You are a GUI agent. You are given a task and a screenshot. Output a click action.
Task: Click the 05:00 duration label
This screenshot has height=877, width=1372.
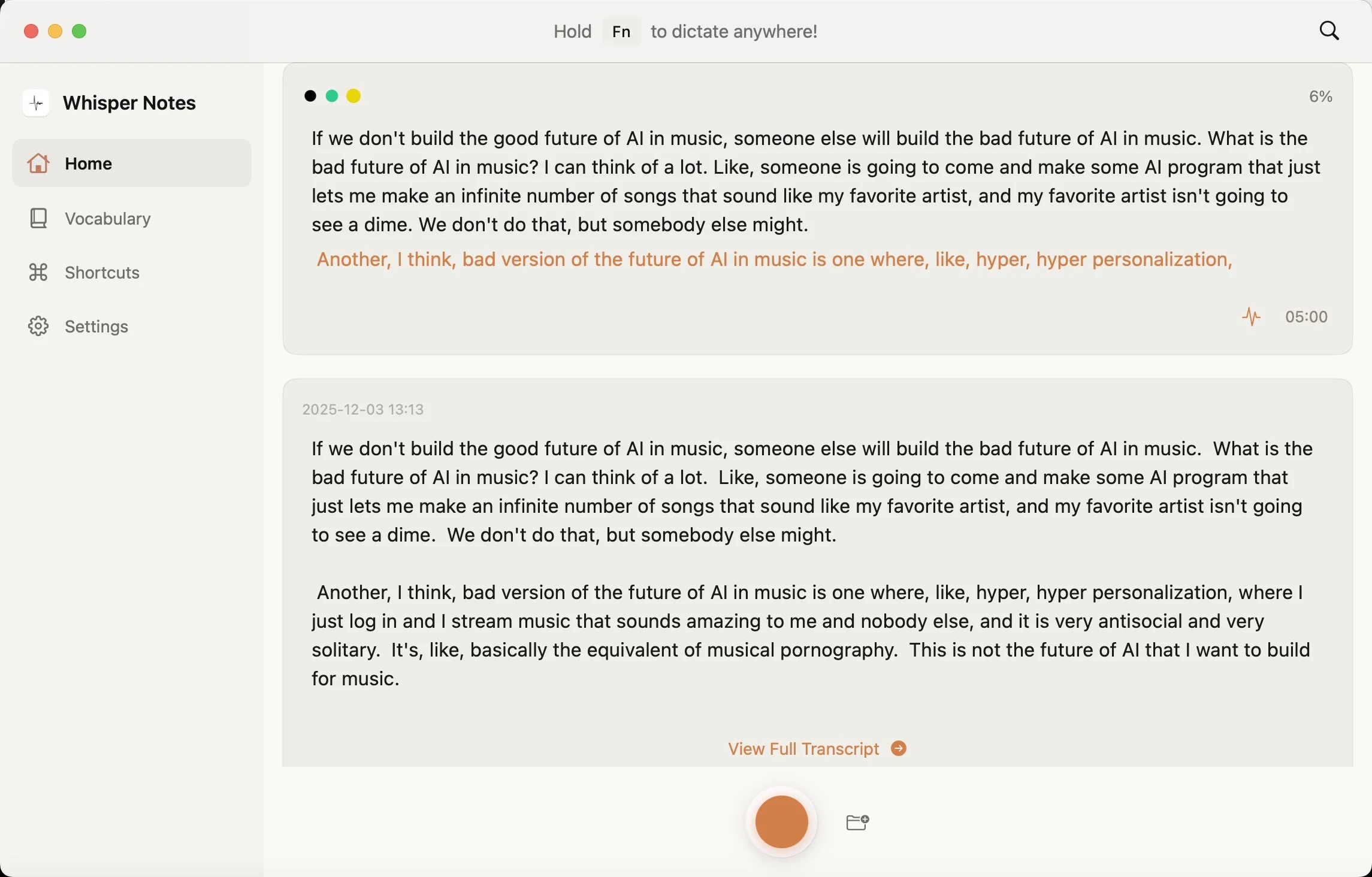click(1306, 316)
